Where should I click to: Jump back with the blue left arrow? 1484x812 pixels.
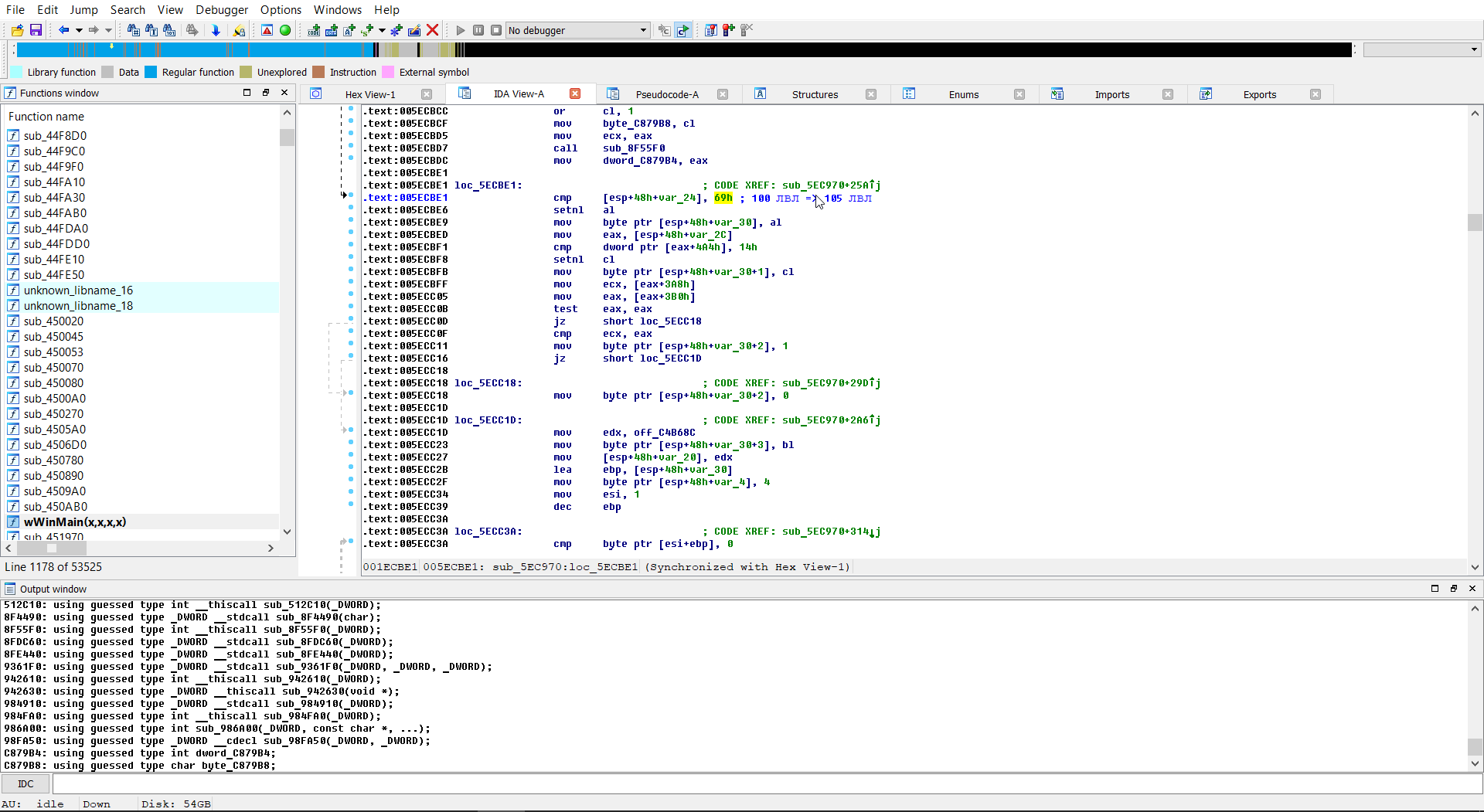[x=63, y=30]
